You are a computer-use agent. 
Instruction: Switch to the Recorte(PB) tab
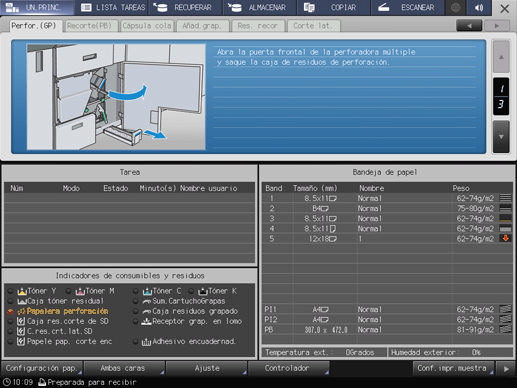(91, 26)
